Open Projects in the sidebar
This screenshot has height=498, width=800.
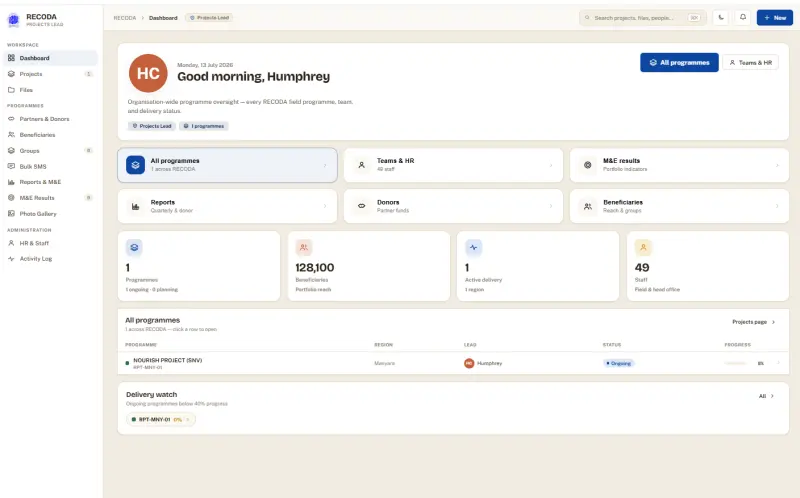pos(50,74)
